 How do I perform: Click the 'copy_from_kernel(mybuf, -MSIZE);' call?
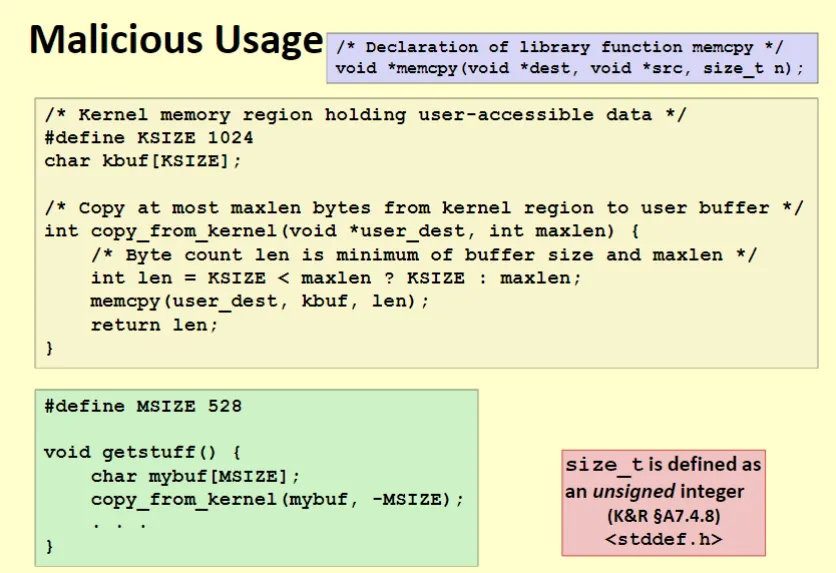(277, 499)
